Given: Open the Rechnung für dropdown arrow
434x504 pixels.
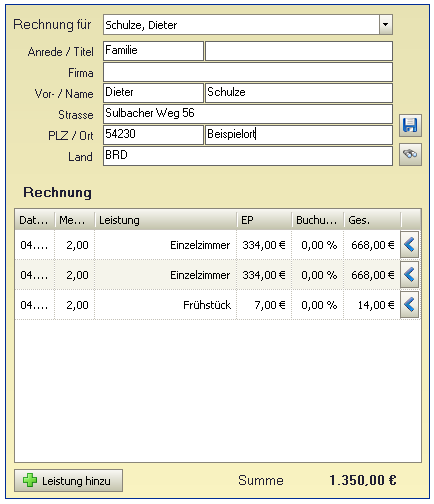Looking at the screenshot, I should click(x=386, y=24).
